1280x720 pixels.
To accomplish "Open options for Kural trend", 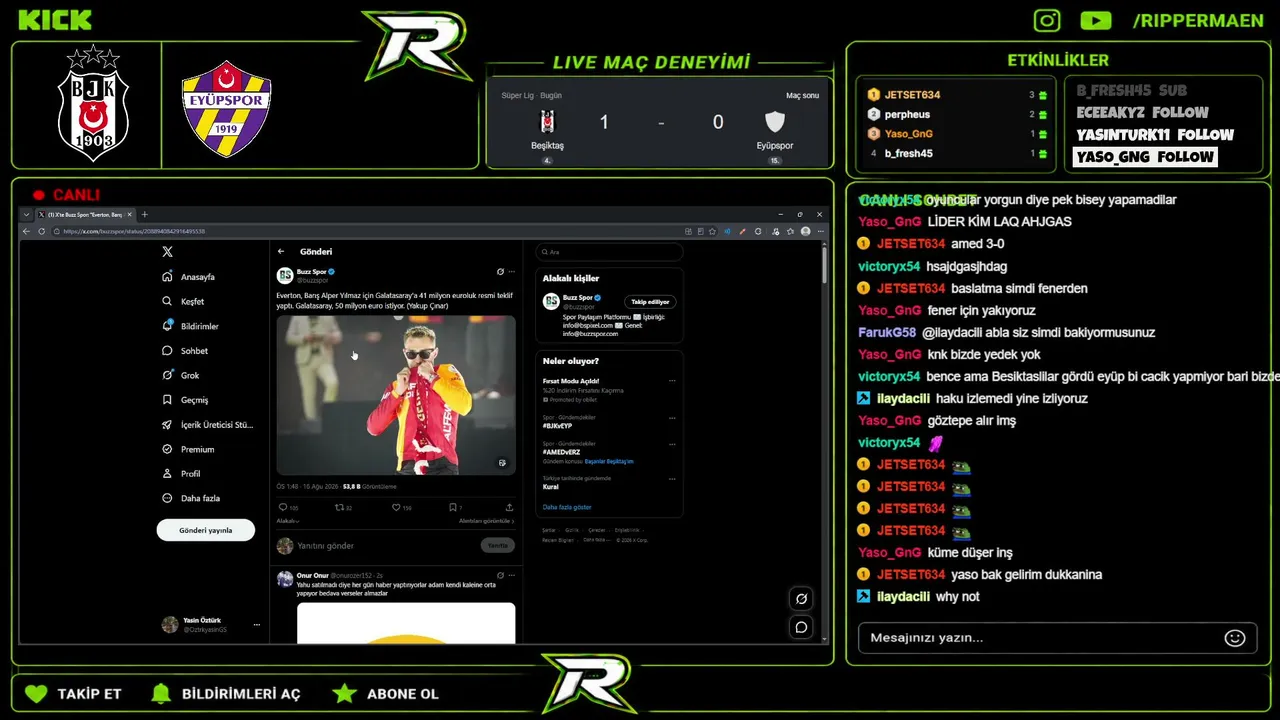I will (672, 478).
